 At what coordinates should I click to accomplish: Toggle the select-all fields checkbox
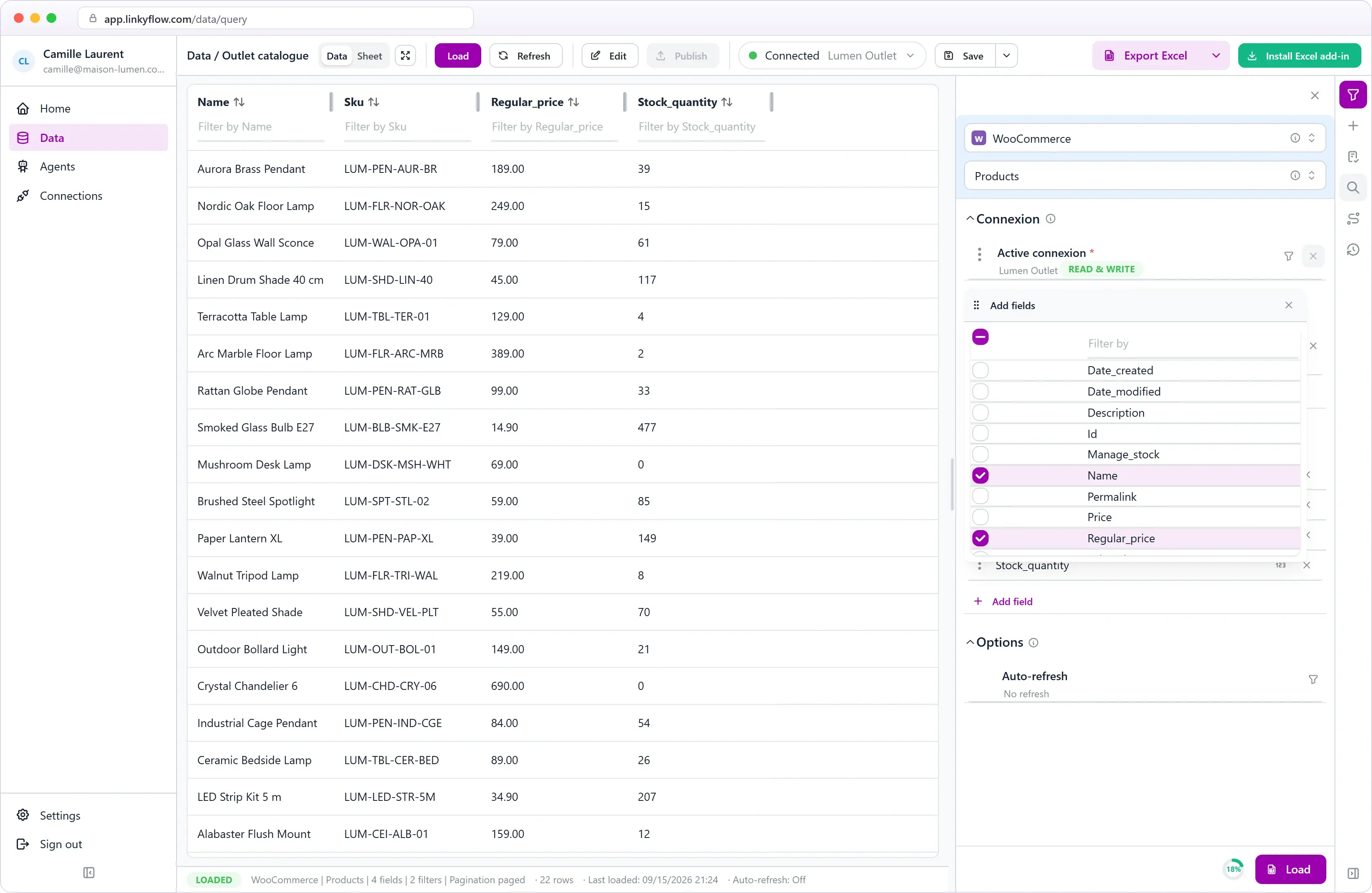[980, 337]
